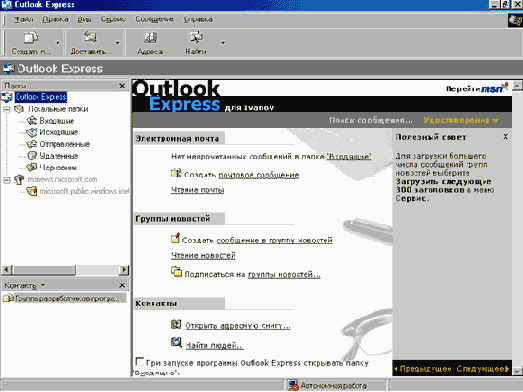Click Открыть адресную книгу link
523x392 pixels.
[238, 326]
